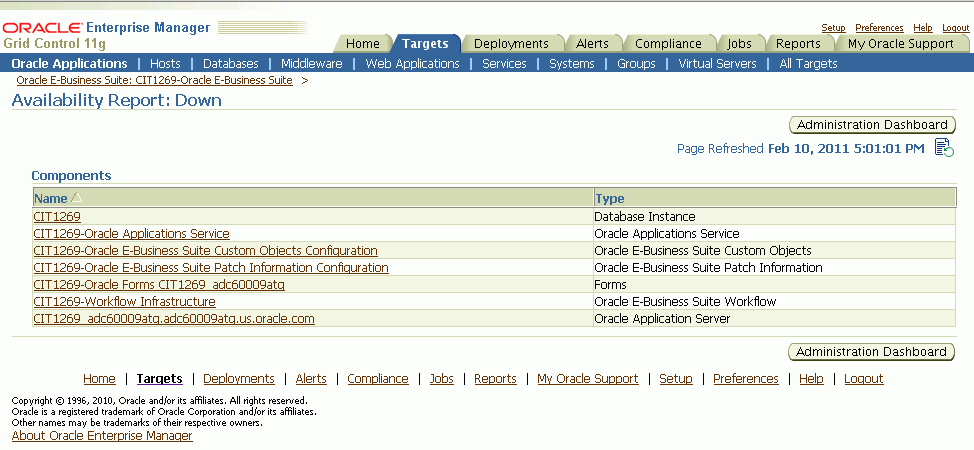Switch to the Deployments tab
The height and width of the screenshot is (450, 974).
pos(511,44)
